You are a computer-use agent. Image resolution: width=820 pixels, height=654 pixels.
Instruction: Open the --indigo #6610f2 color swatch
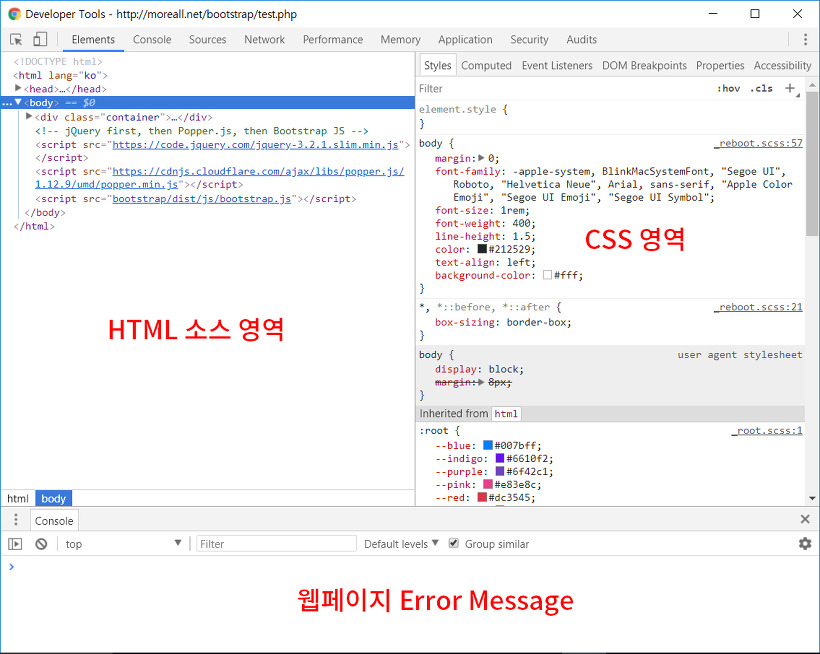500,458
